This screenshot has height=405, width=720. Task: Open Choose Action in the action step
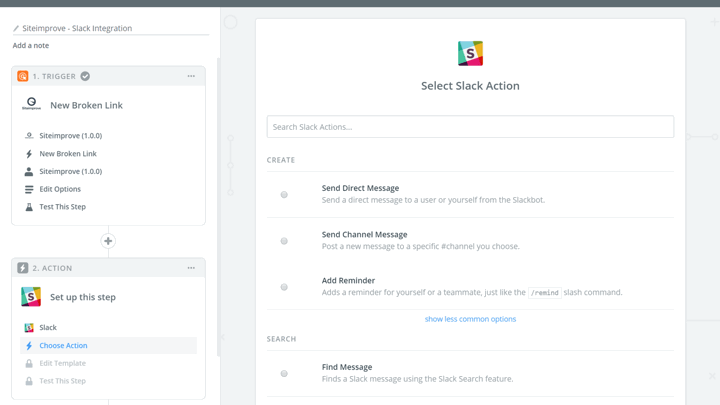(x=63, y=345)
